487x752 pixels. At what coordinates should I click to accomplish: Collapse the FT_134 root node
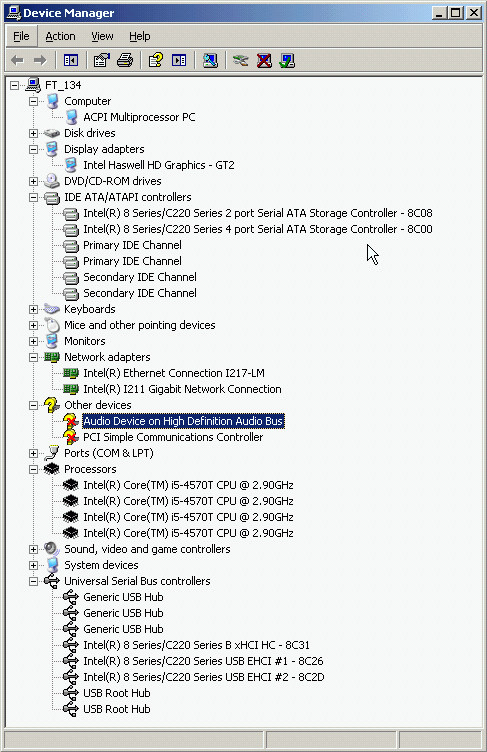coord(15,85)
